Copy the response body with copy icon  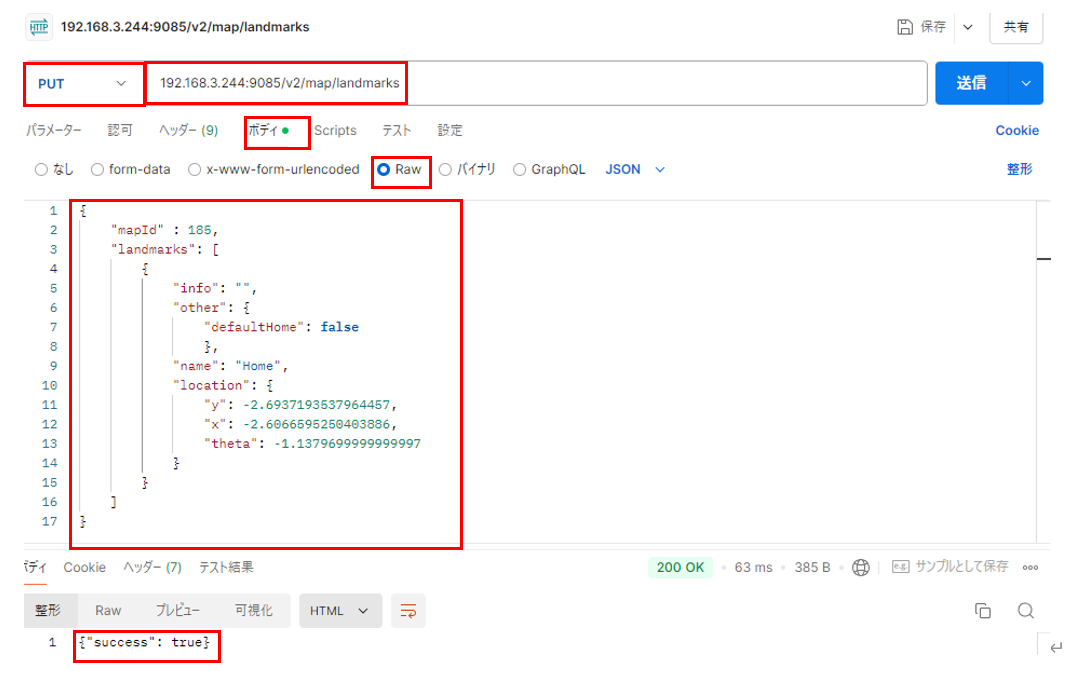(x=982, y=611)
